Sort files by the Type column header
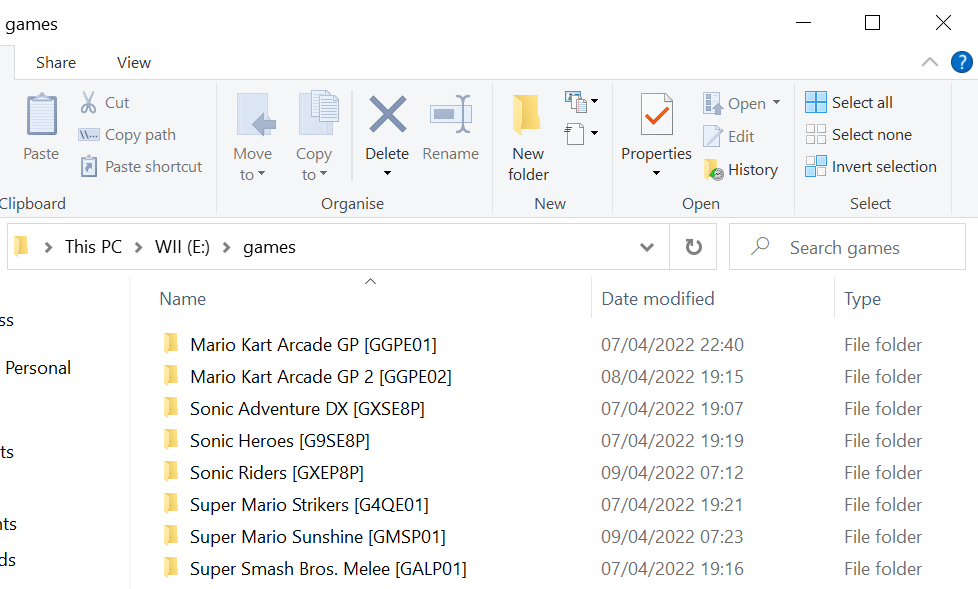This screenshot has height=589, width=978. (862, 299)
